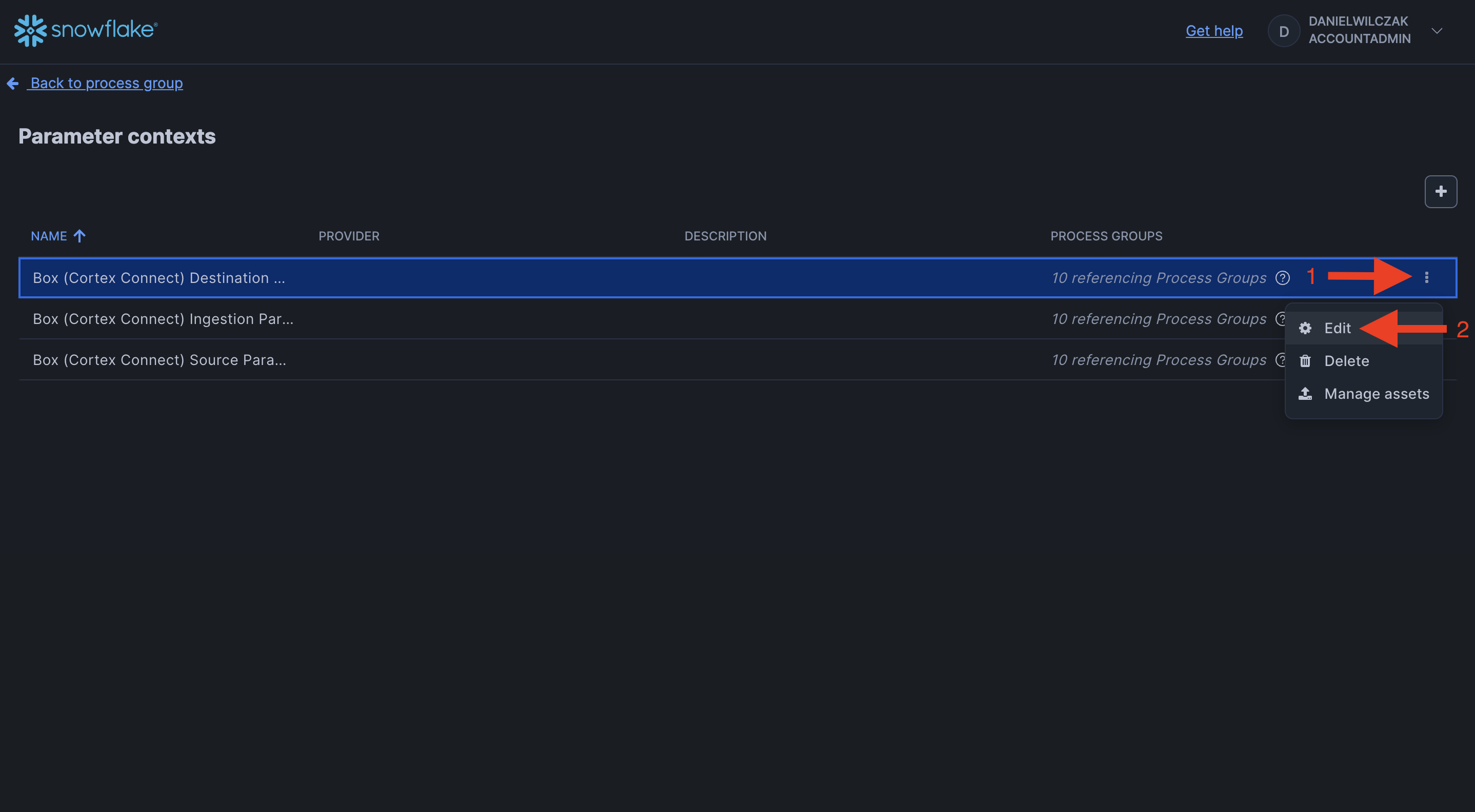Click the back arrow icon
The width and height of the screenshot is (1475, 812).
click(13, 84)
